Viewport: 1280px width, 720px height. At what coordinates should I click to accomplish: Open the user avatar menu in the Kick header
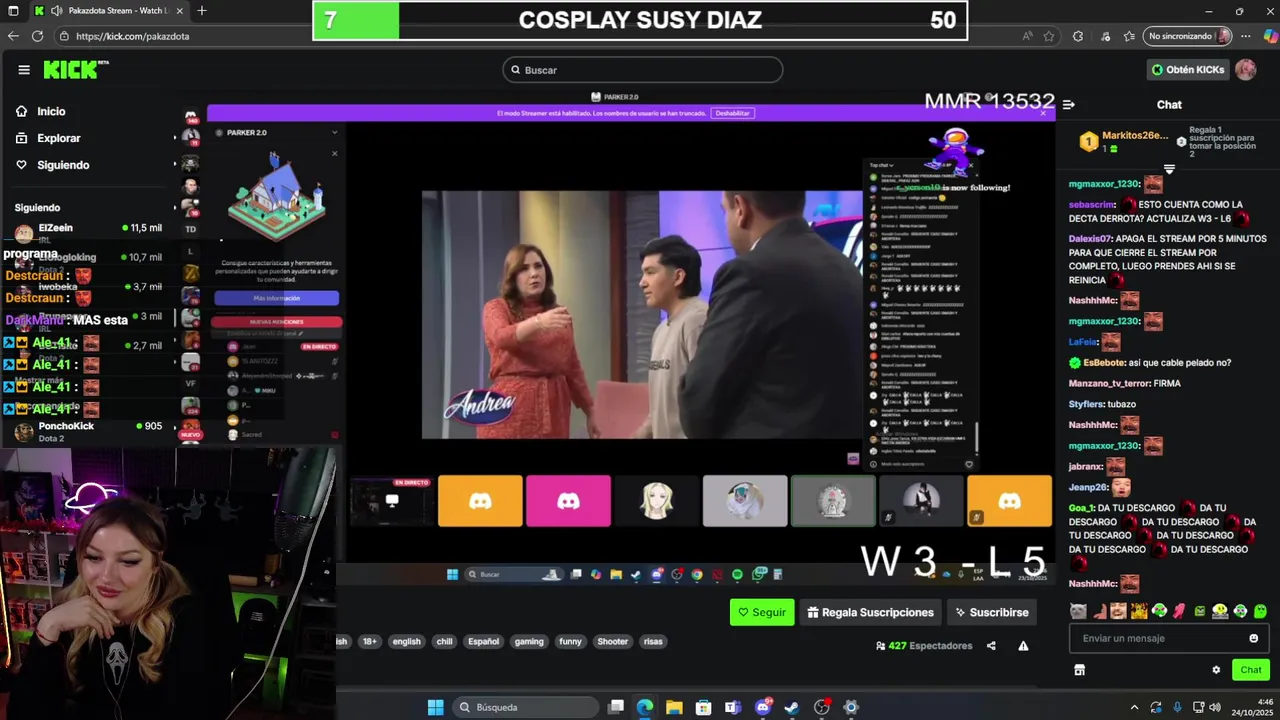pyautogui.click(x=1245, y=70)
